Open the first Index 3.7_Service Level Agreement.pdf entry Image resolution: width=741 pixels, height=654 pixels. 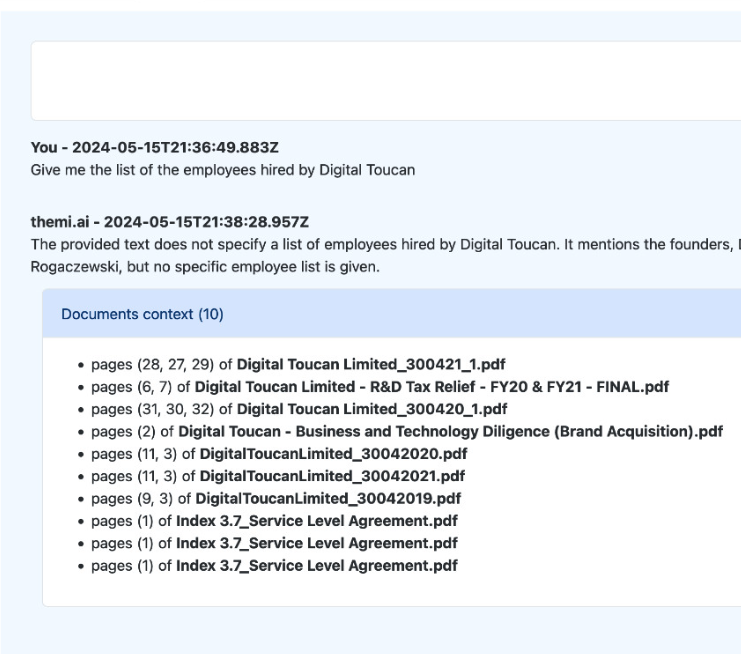click(317, 521)
